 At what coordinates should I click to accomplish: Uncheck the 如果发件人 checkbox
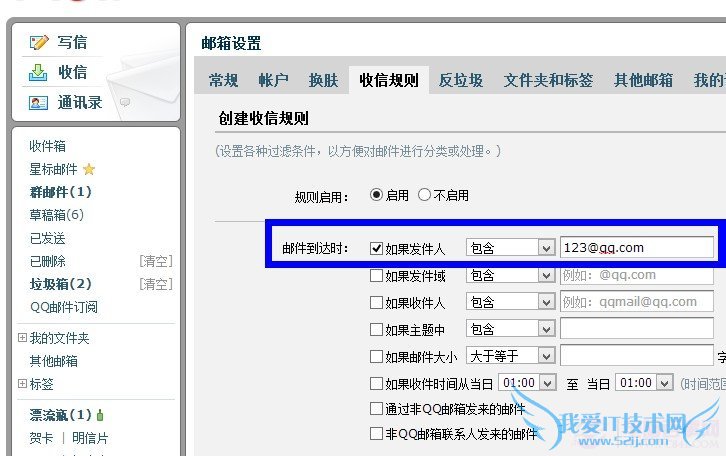[x=376, y=249]
